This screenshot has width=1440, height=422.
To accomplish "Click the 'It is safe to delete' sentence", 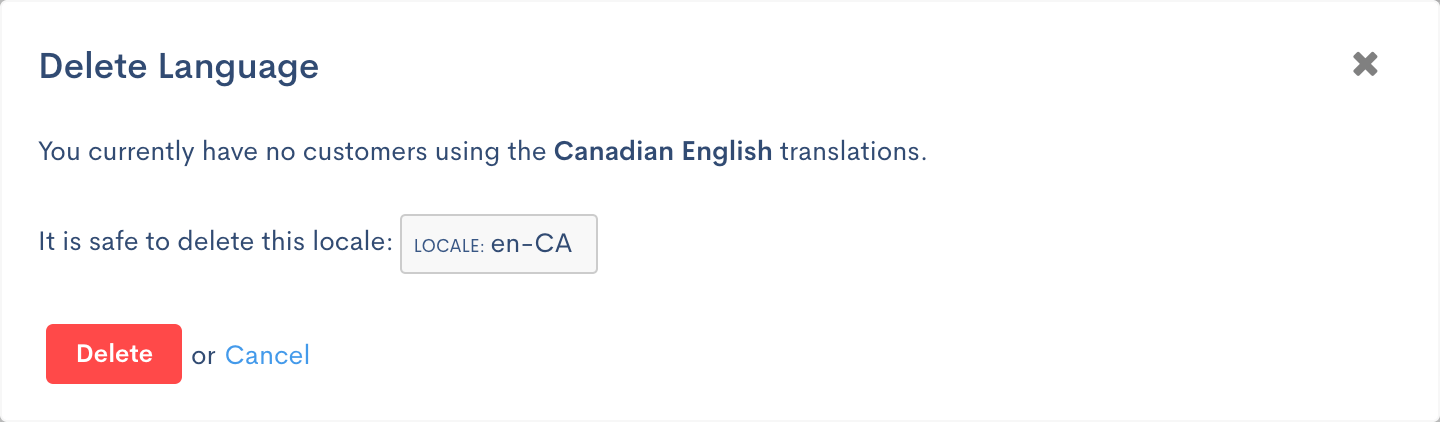I will (x=214, y=242).
